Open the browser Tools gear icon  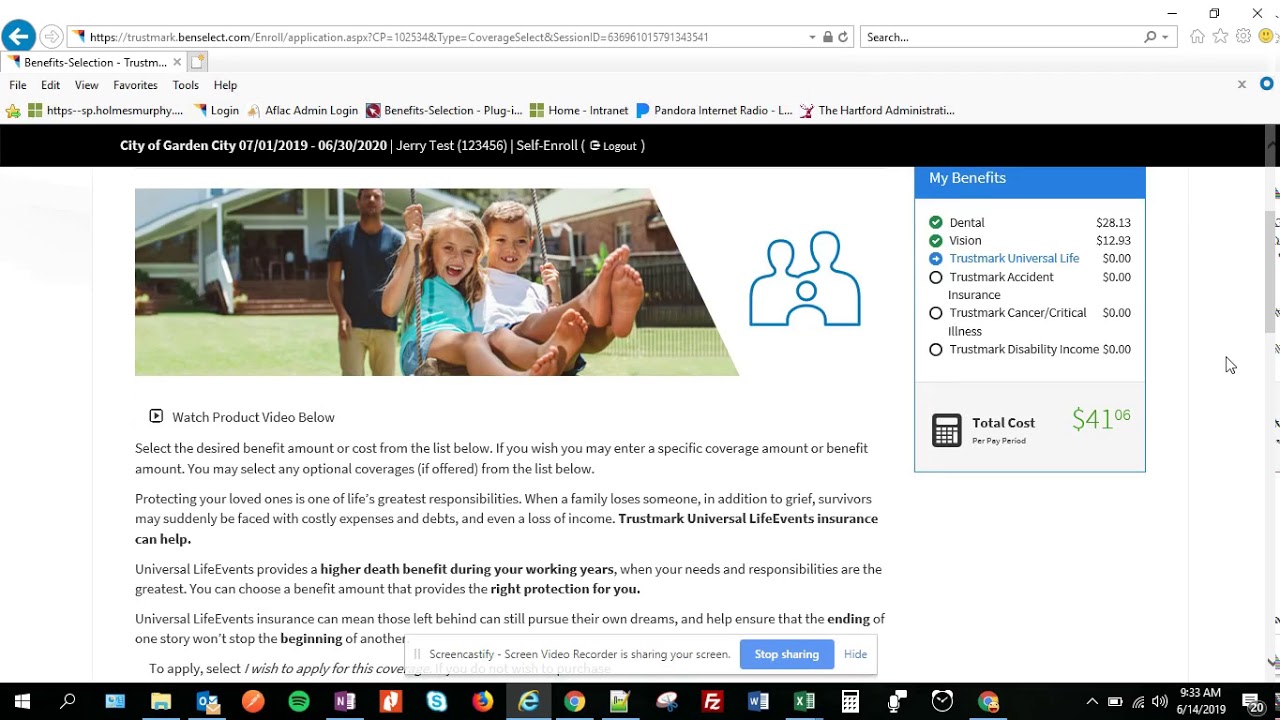coord(1243,37)
